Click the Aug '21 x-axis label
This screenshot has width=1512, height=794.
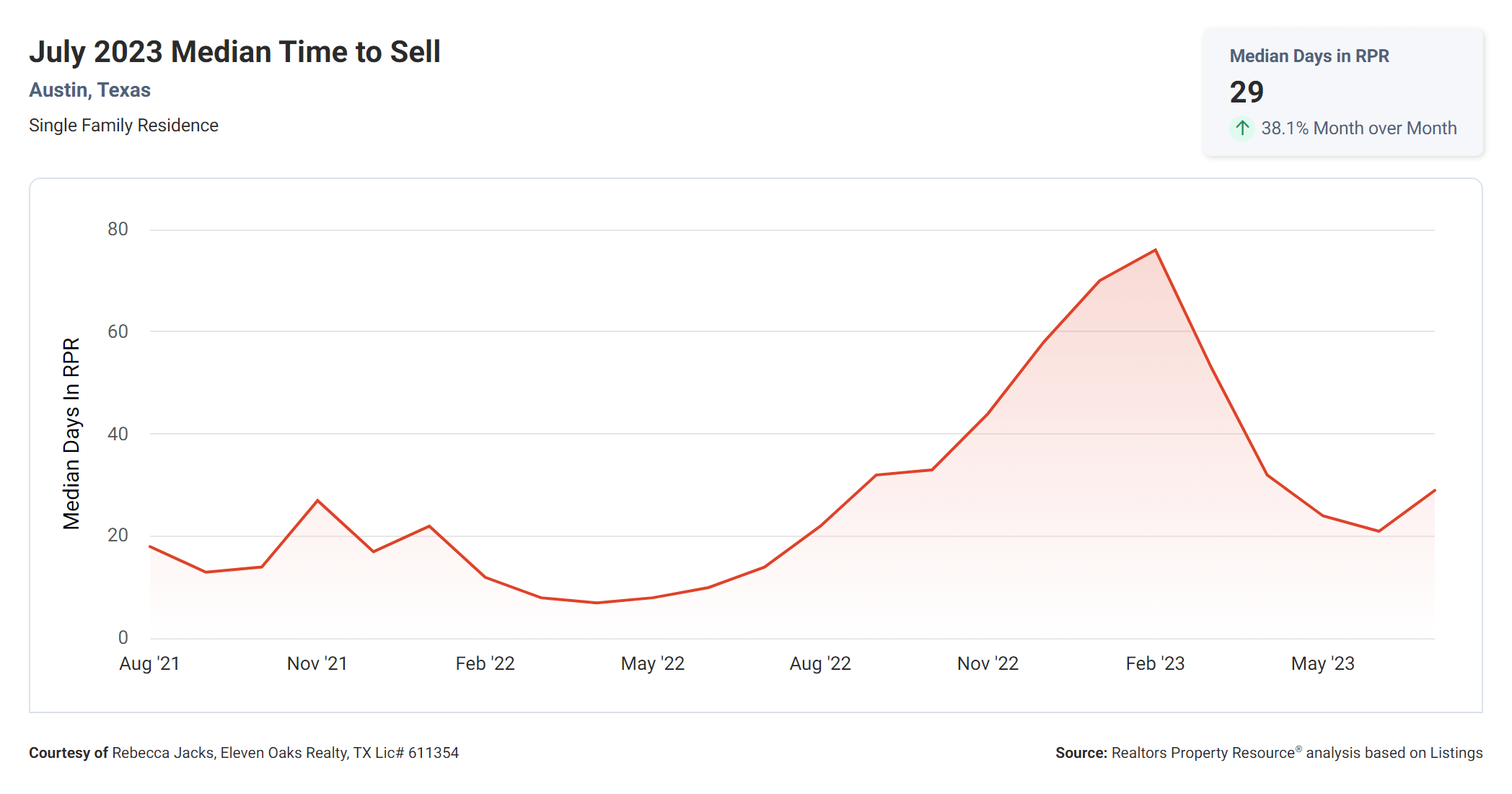coord(149,663)
